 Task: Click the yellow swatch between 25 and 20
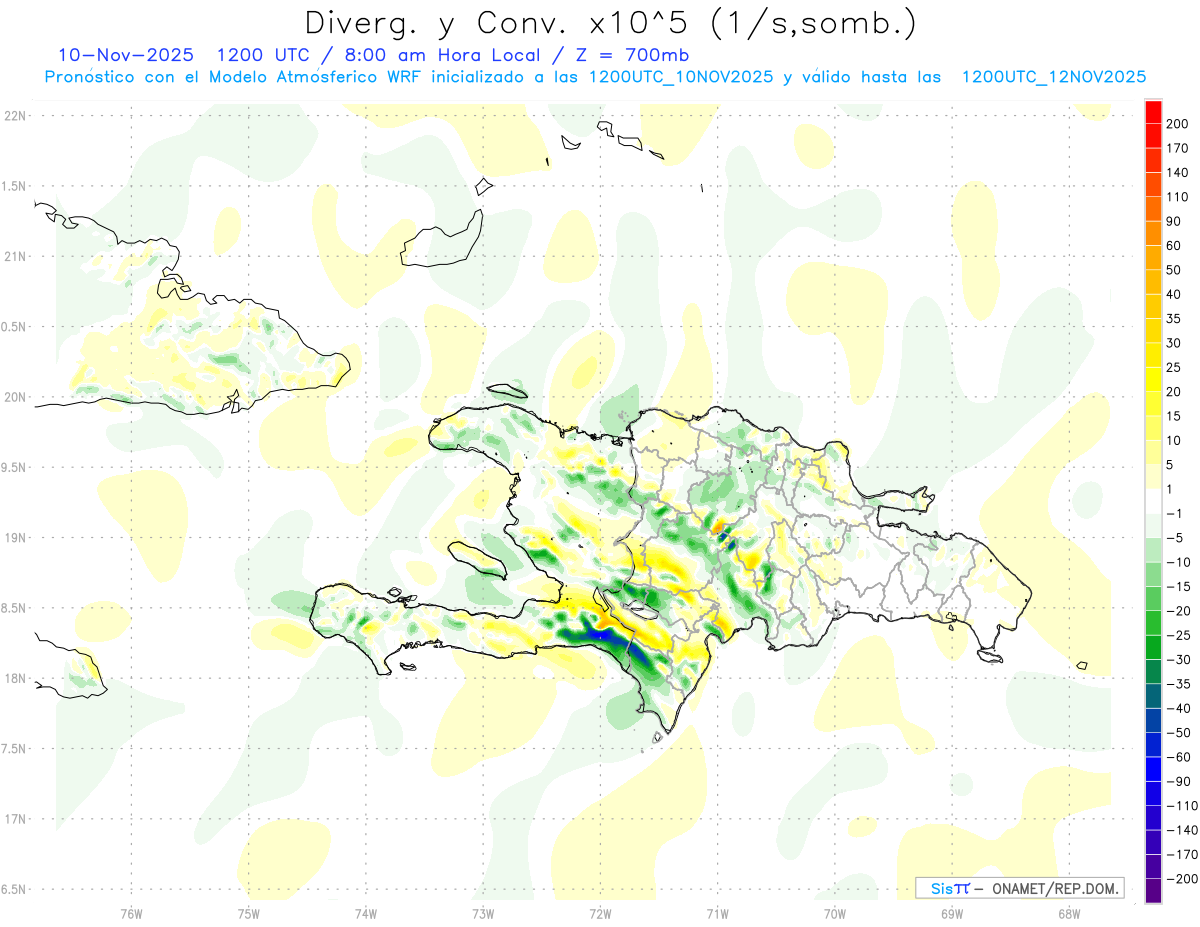(x=1154, y=380)
